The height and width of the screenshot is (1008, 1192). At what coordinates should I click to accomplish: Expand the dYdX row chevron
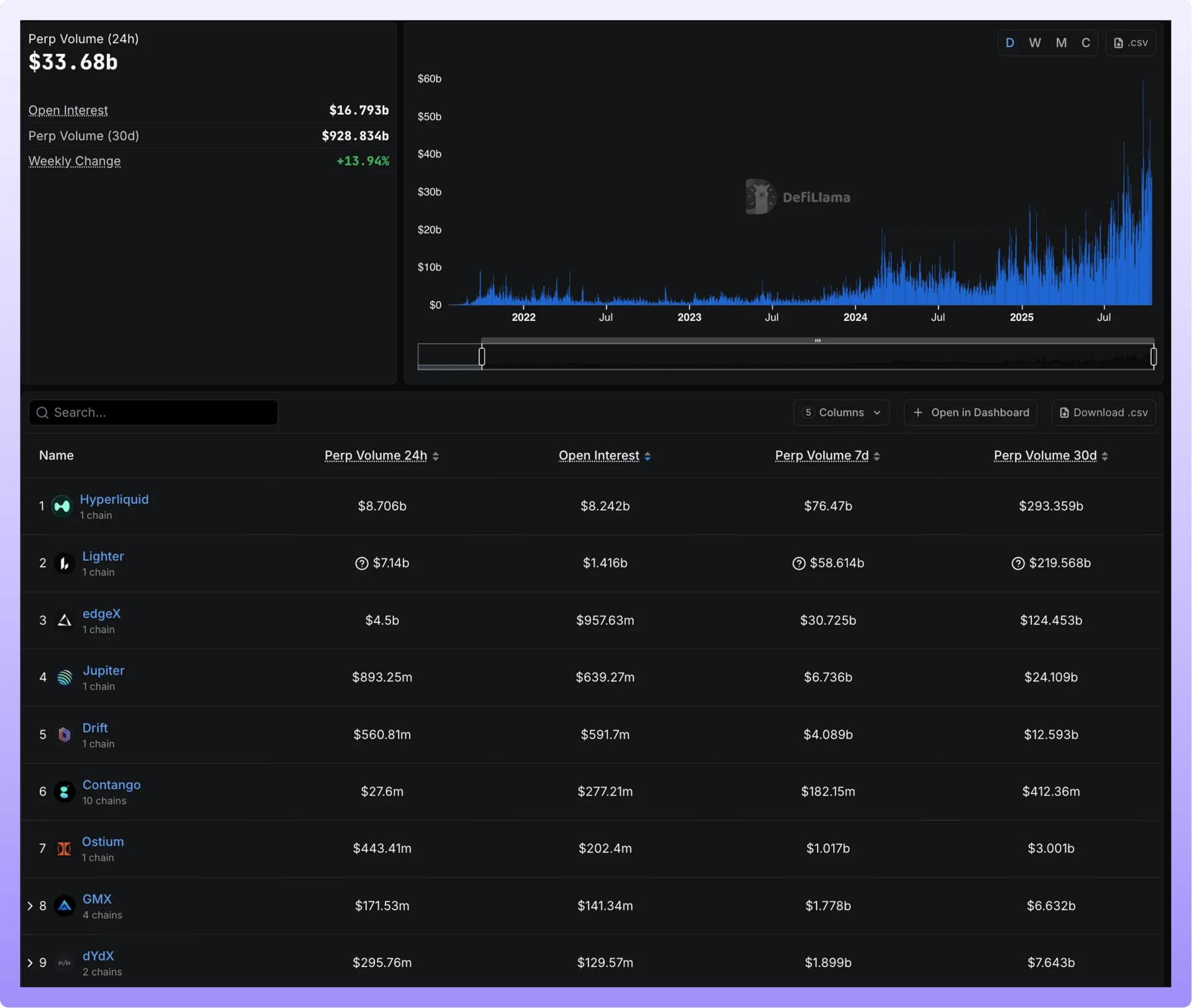coord(30,963)
